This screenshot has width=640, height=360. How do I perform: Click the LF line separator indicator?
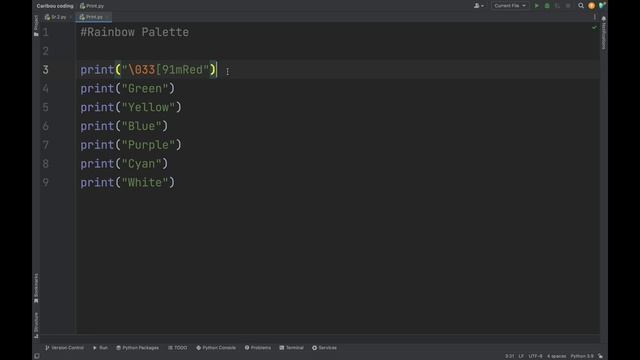click(521, 356)
